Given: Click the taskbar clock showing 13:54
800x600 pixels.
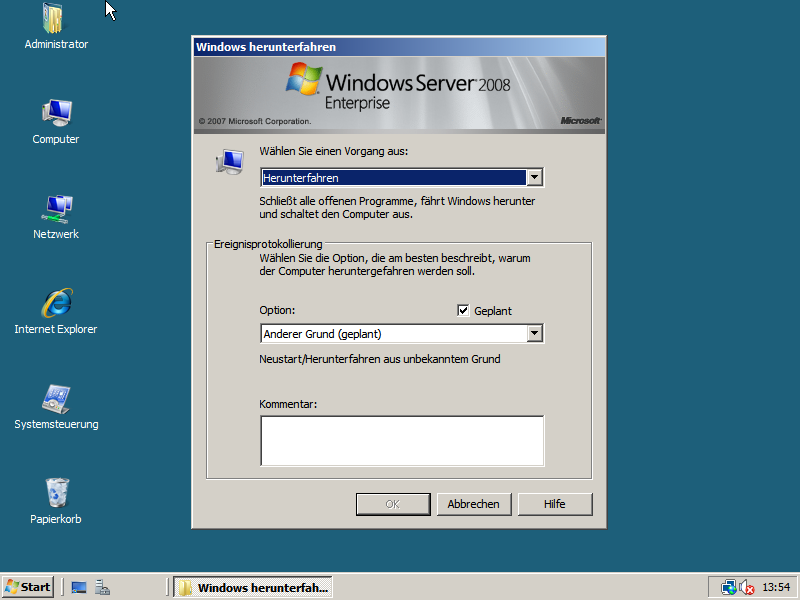Looking at the screenshot, I should [x=776, y=587].
